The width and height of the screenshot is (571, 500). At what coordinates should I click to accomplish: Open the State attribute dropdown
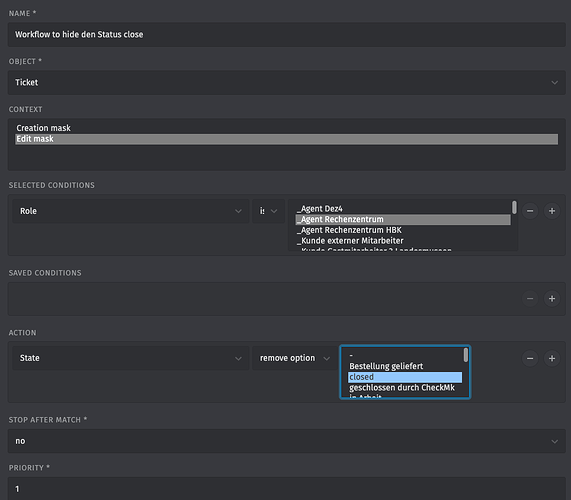(x=131, y=358)
